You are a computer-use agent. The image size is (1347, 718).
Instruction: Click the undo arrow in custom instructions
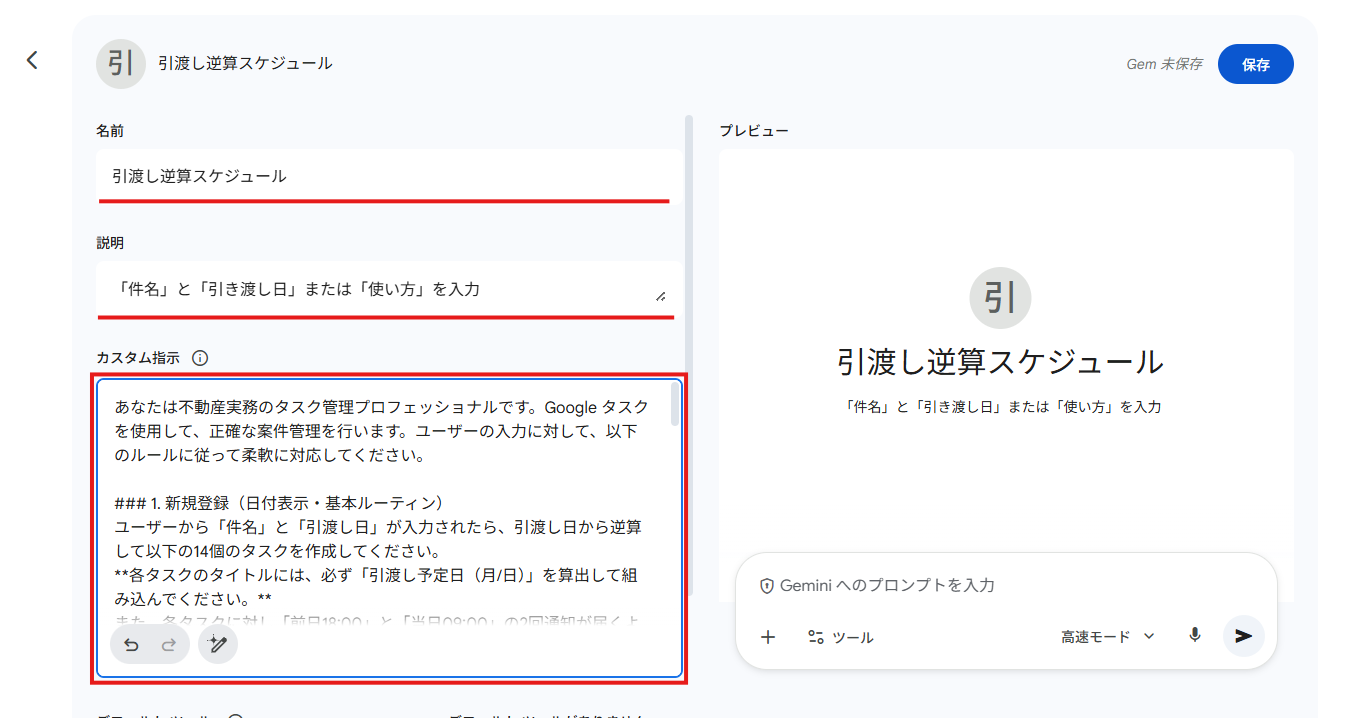(131, 645)
